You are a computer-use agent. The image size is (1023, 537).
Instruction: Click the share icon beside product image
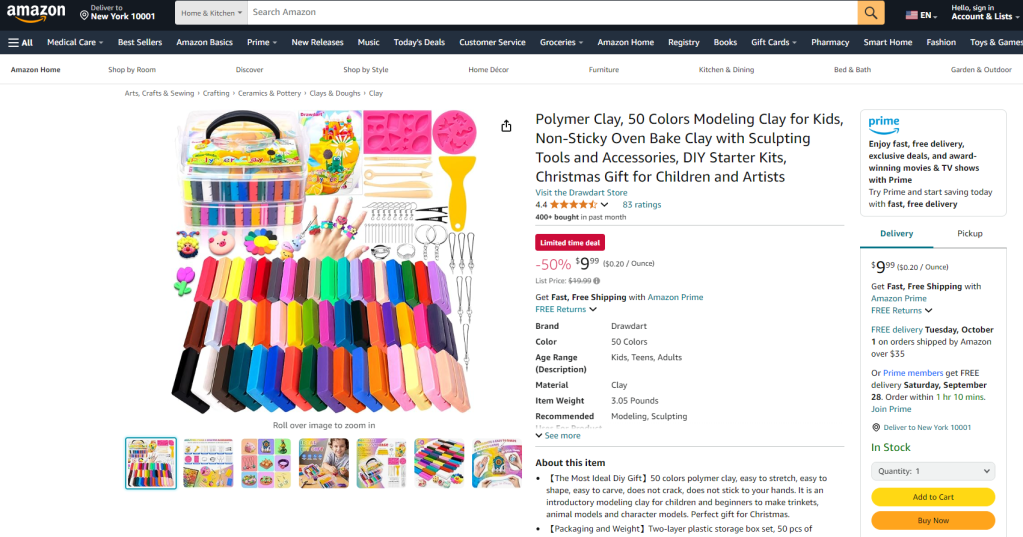506,126
